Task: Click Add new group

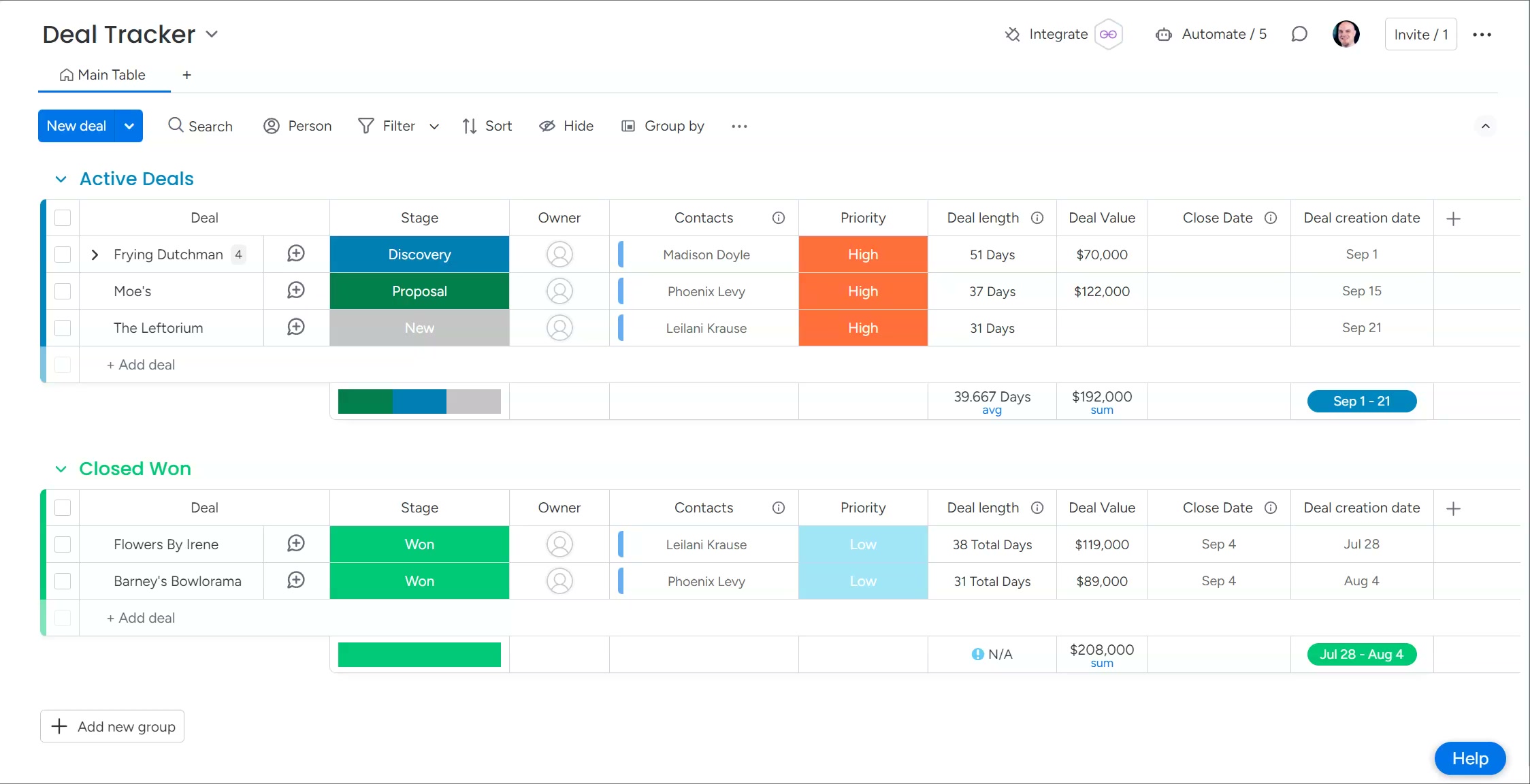Action: pyautogui.click(x=112, y=726)
